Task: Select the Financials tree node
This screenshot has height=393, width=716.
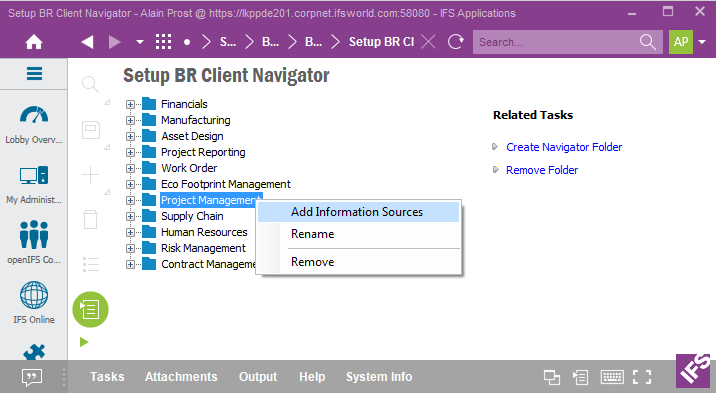Action: pos(184,104)
